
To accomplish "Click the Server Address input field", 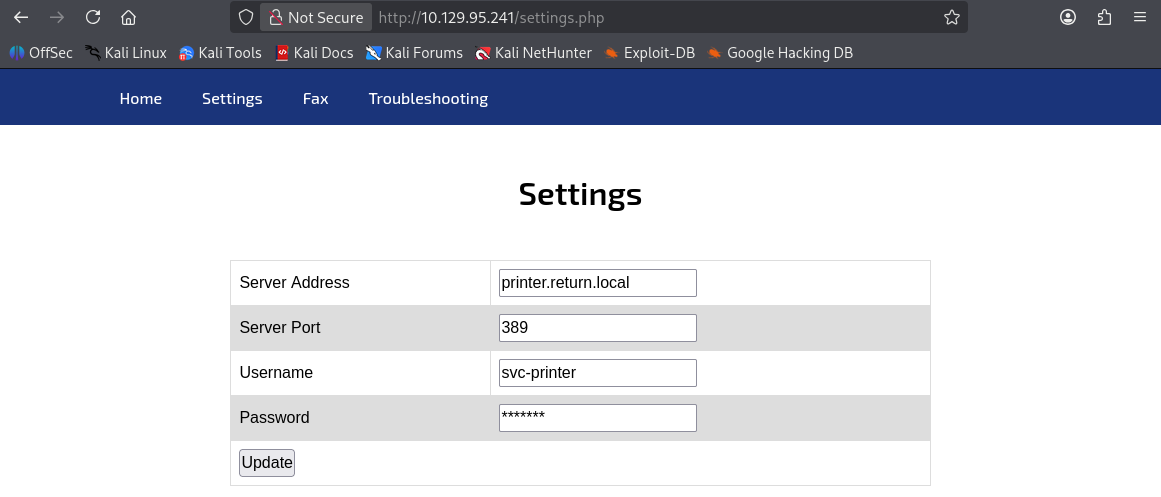I will pyautogui.click(x=597, y=283).
